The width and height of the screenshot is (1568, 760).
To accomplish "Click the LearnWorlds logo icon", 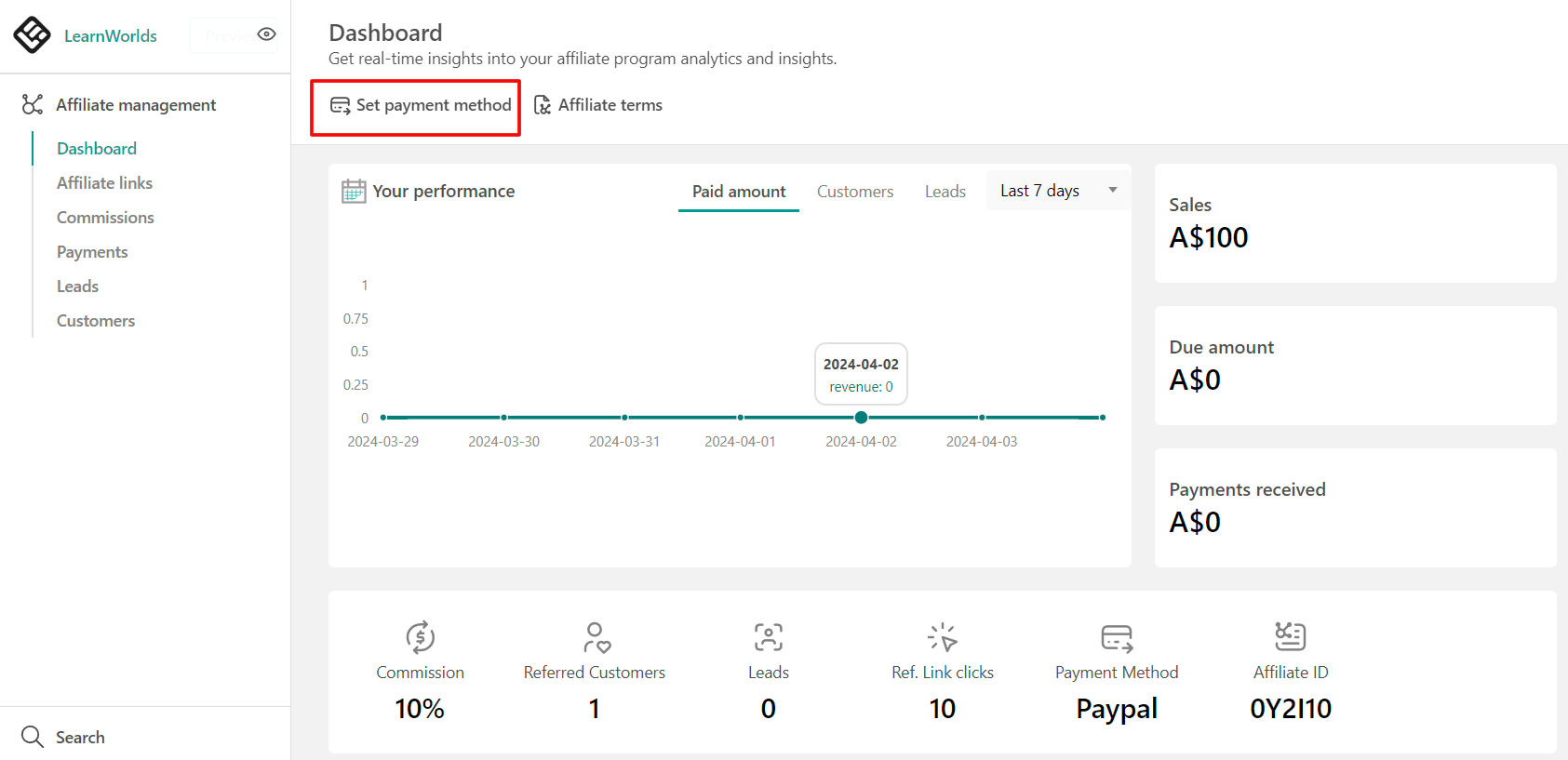I will (33, 35).
